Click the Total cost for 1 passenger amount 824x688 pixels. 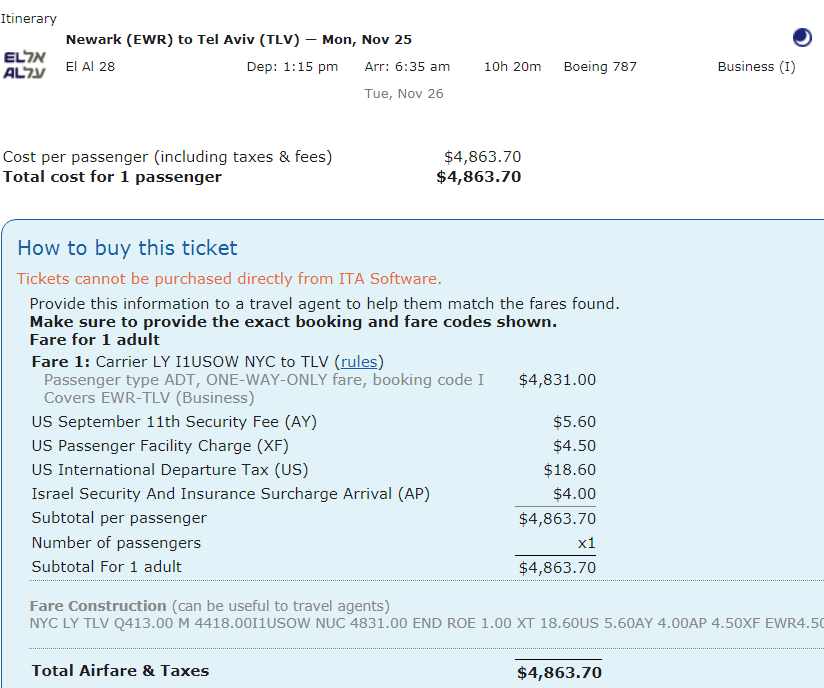(479, 177)
